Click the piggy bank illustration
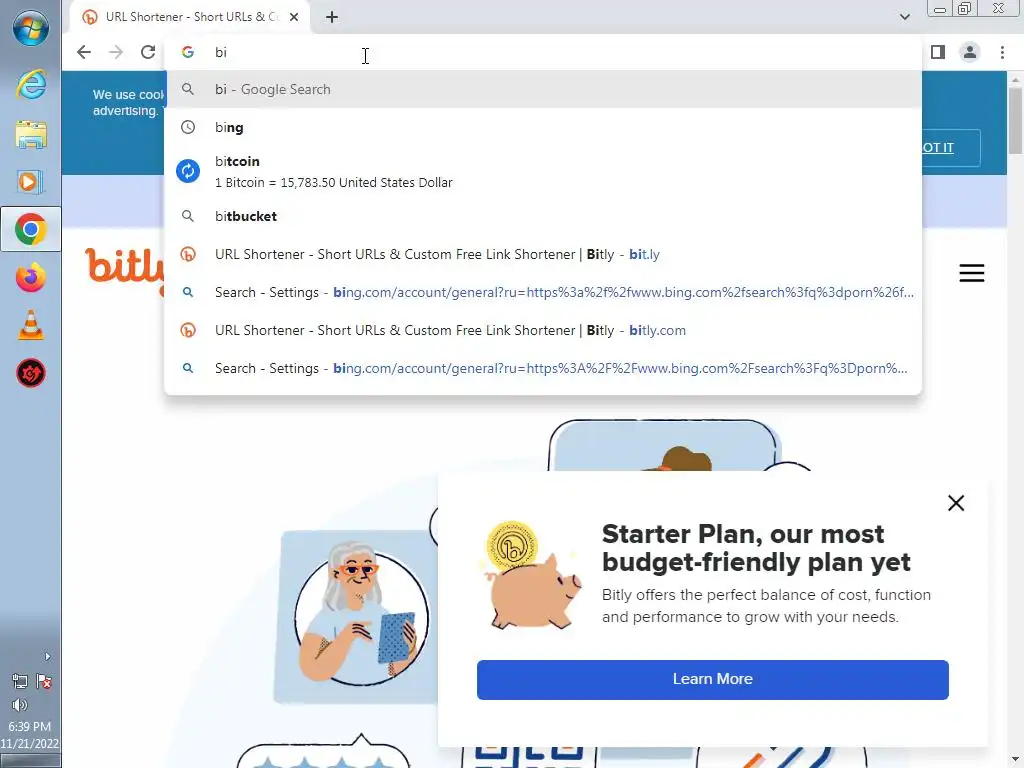The image size is (1024, 768). point(532,575)
